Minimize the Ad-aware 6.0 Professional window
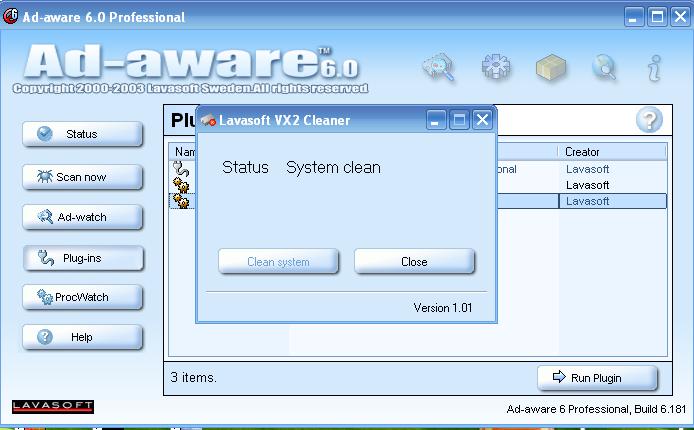Screen dimensions: 694x430 click(x=634, y=17)
